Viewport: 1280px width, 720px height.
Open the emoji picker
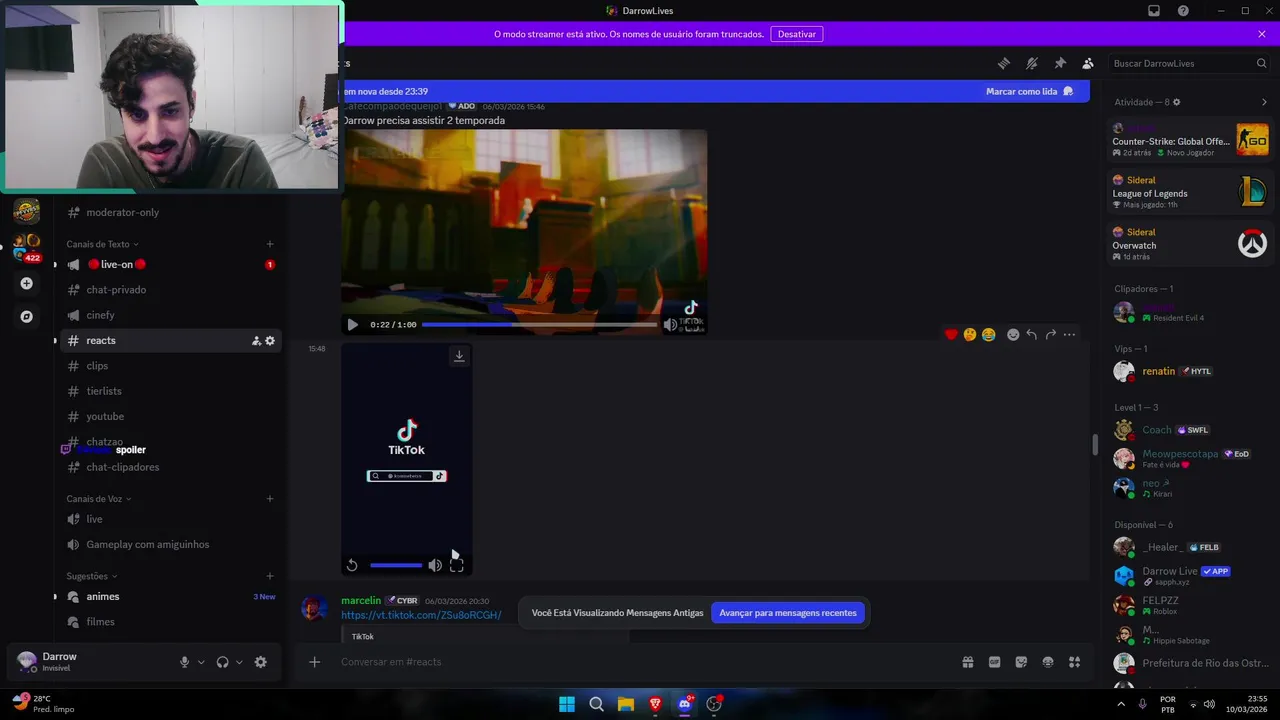(1048, 662)
